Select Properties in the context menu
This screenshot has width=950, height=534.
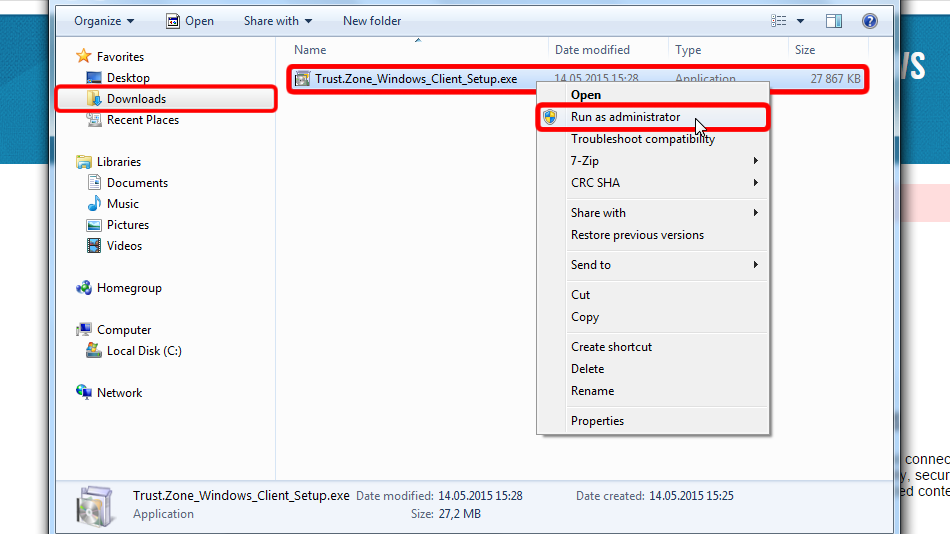pyautogui.click(x=597, y=421)
